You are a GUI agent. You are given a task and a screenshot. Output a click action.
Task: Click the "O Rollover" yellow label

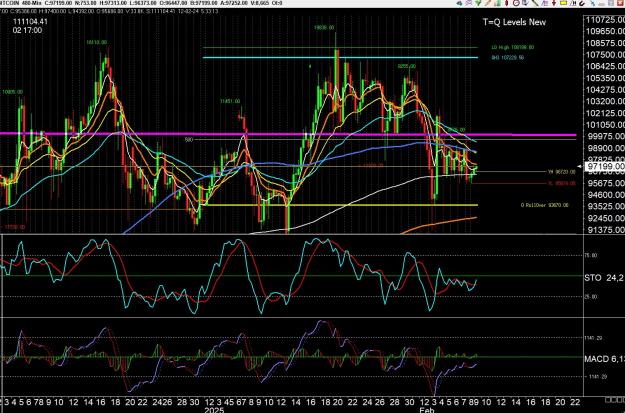pyautogui.click(x=544, y=205)
